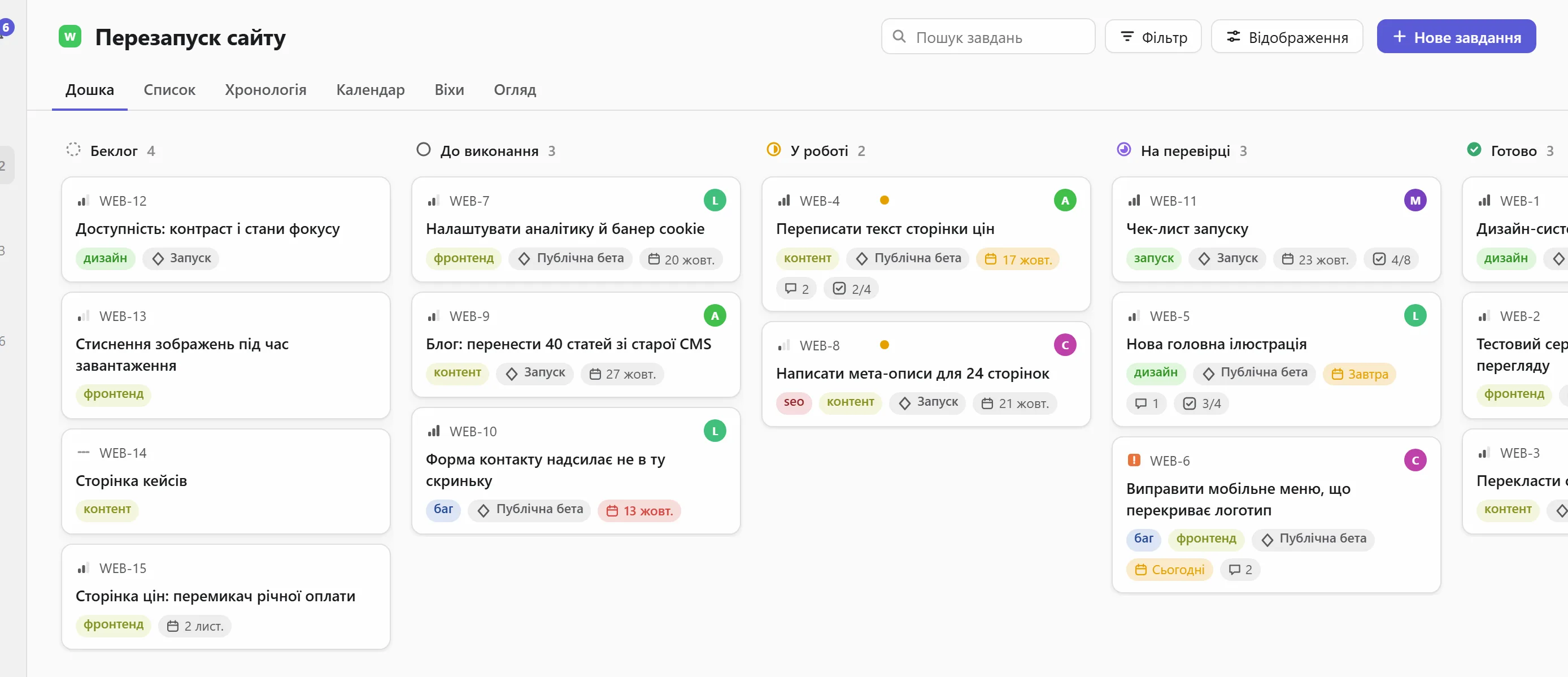Click the 13 жовт. overdue date on WEB-10
Image resolution: width=1568 pixels, height=677 pixels.
pos(639,510)
